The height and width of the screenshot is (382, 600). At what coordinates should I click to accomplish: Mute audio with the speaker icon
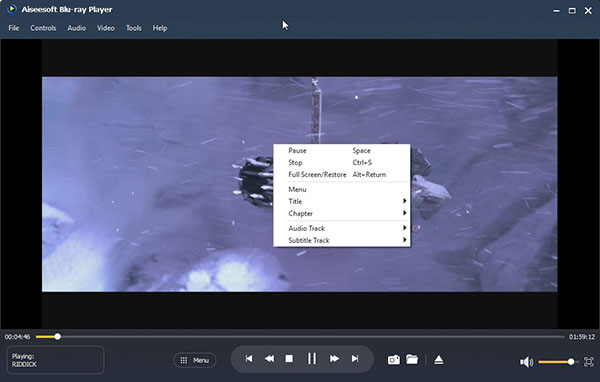coord(526,362)
